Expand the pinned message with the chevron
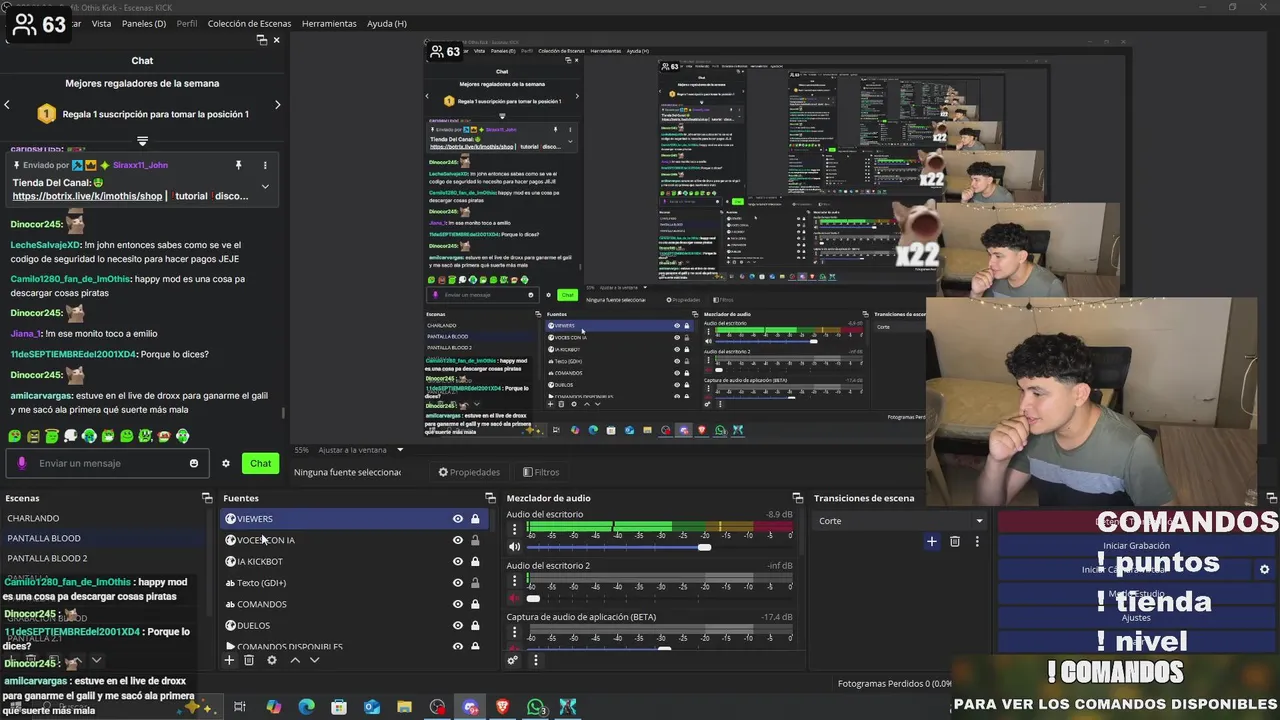The height and width of the screenshot is (720, 1280). tap(265, 186)
